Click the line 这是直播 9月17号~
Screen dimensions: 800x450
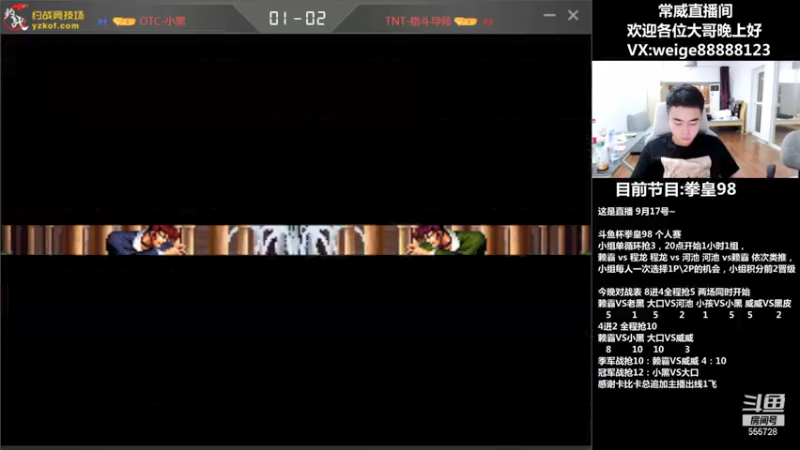[x=636, y=211]
